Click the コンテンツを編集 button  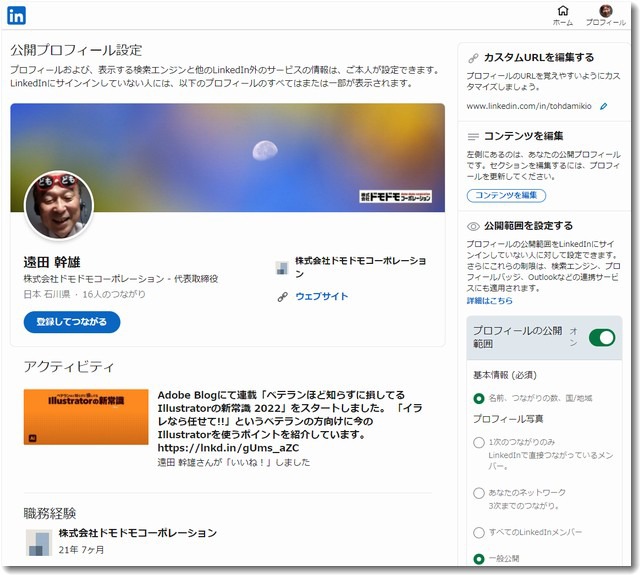[x=506, y=195]
